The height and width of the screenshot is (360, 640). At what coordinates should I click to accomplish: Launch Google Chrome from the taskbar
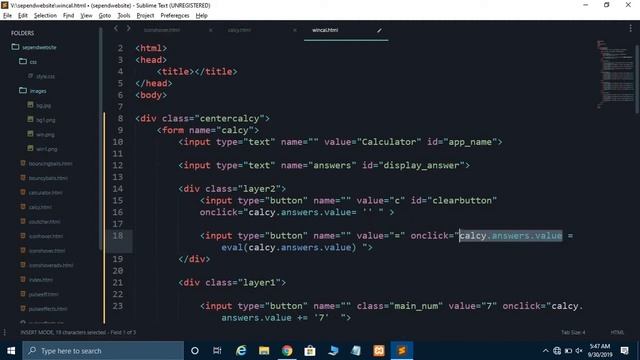point(287,351)
